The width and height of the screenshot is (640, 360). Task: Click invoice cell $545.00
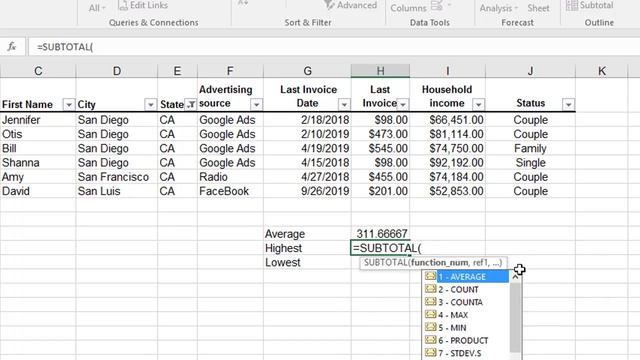[x=380, y=149]
